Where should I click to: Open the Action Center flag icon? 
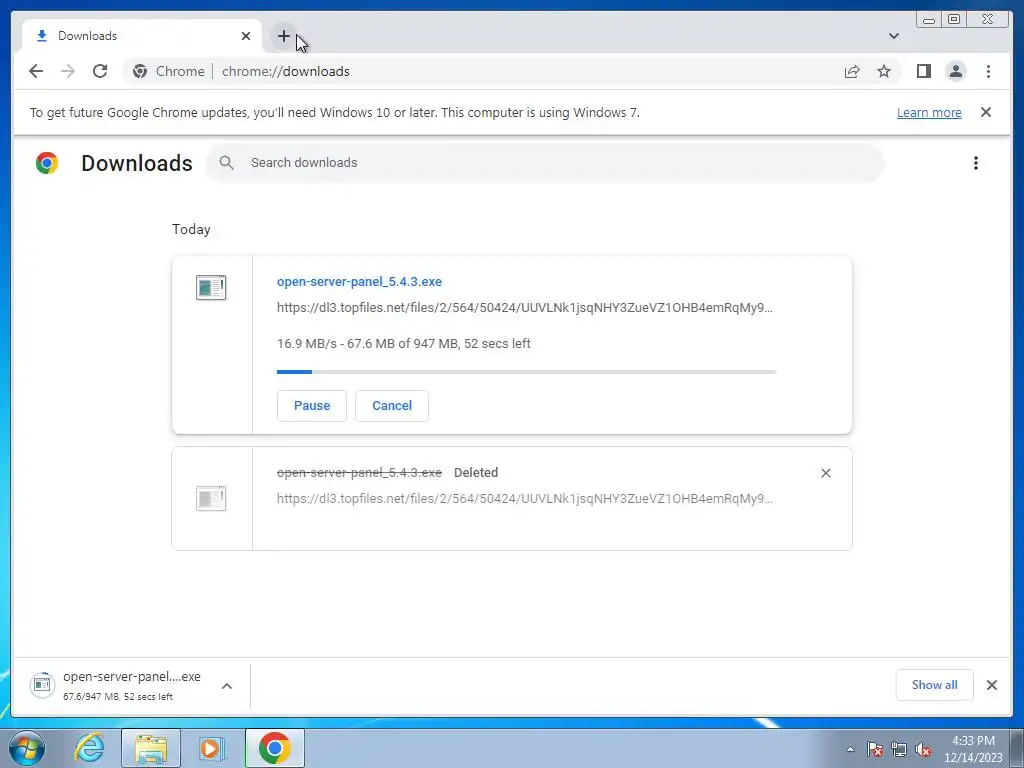pyautogui.click(x=875, y=749)
